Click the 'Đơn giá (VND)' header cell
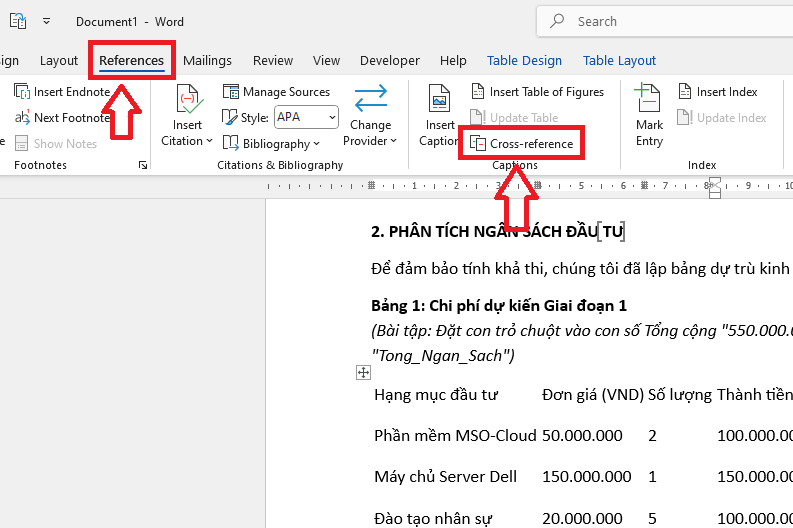Viewport: 793px width, 528px height. click(x=593, y=394)
